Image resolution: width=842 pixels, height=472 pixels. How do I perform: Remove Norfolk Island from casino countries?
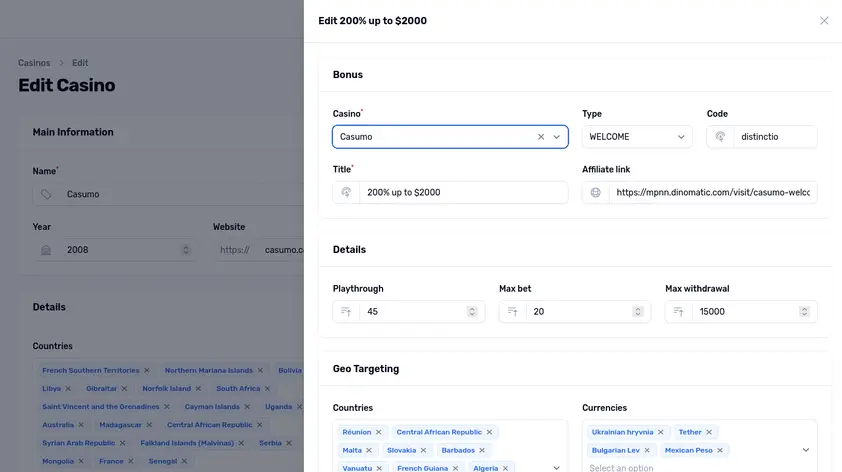coord(198,389)
